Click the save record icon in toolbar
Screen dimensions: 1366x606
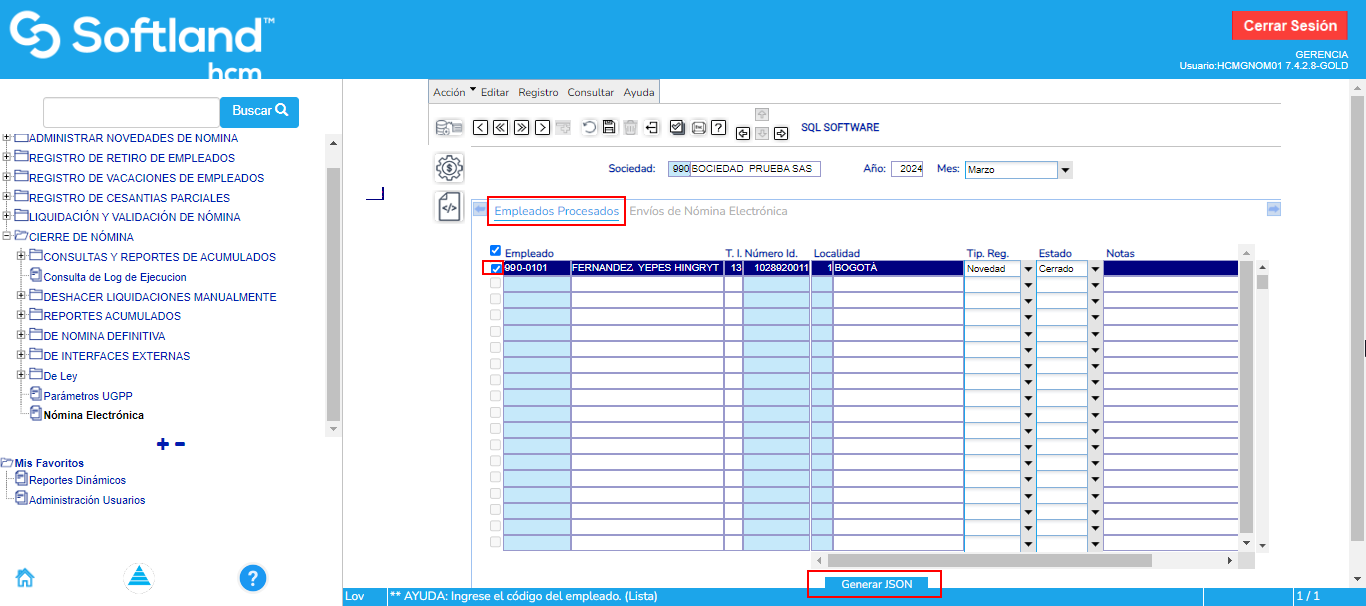tap(609, 127)
